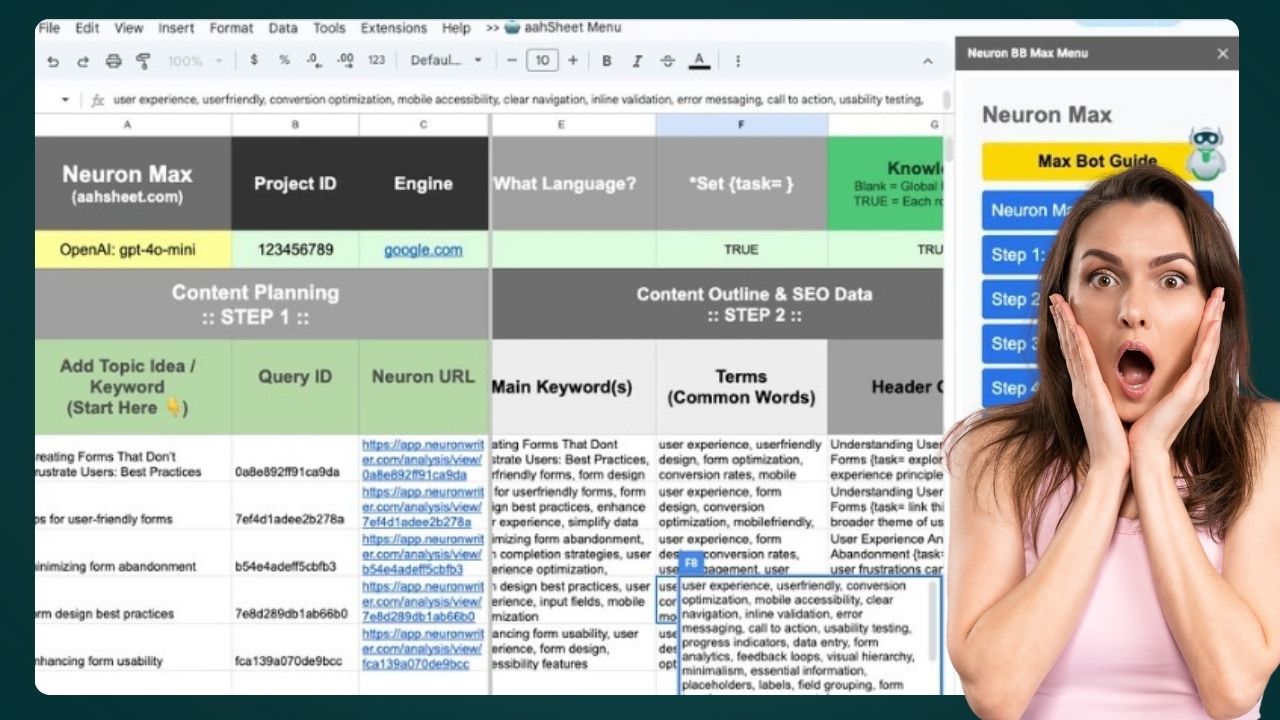Open the Data menu
This screenshot has width=1280, height=720.
click(283, 28)
